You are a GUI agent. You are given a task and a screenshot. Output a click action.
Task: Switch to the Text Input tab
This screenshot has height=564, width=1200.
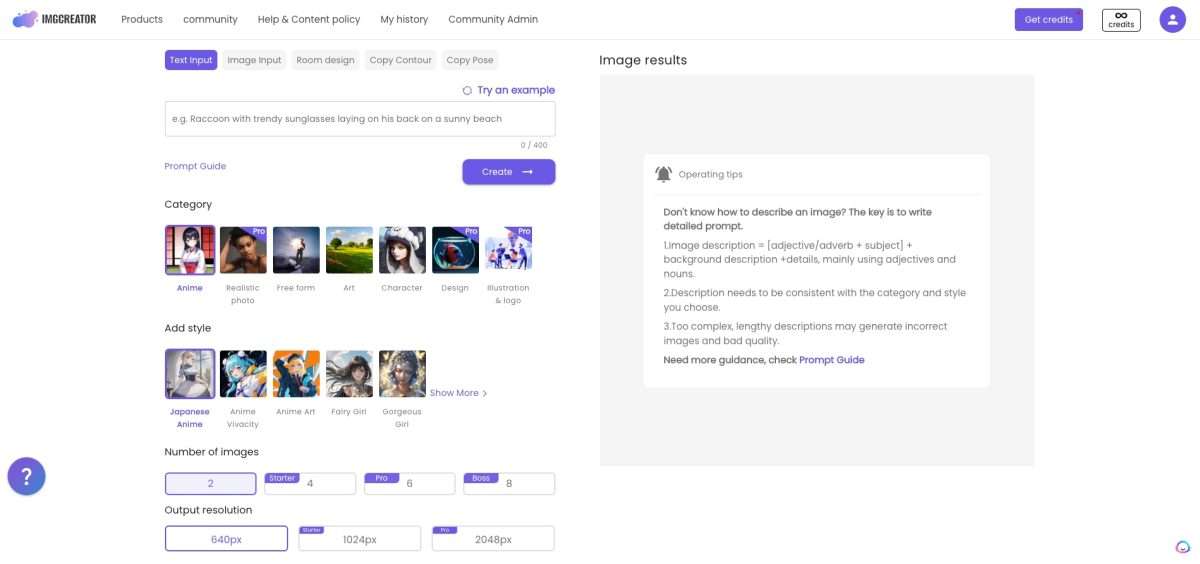pos(191,60)
